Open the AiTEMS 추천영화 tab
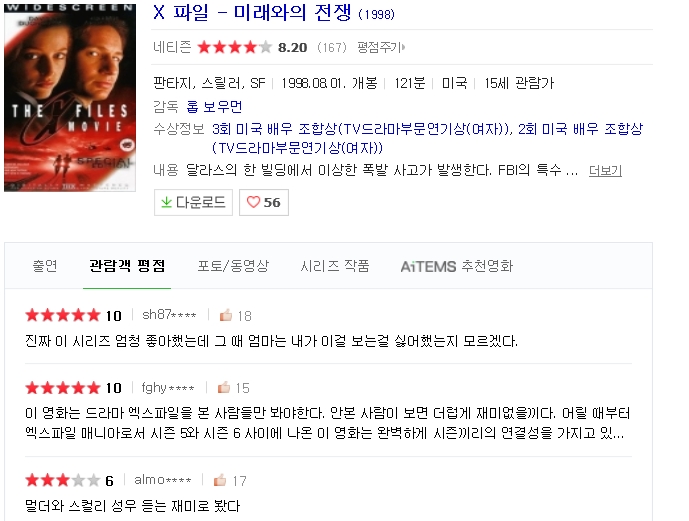The height and width of the screenshot is (521, 689). tap(457, 266)
